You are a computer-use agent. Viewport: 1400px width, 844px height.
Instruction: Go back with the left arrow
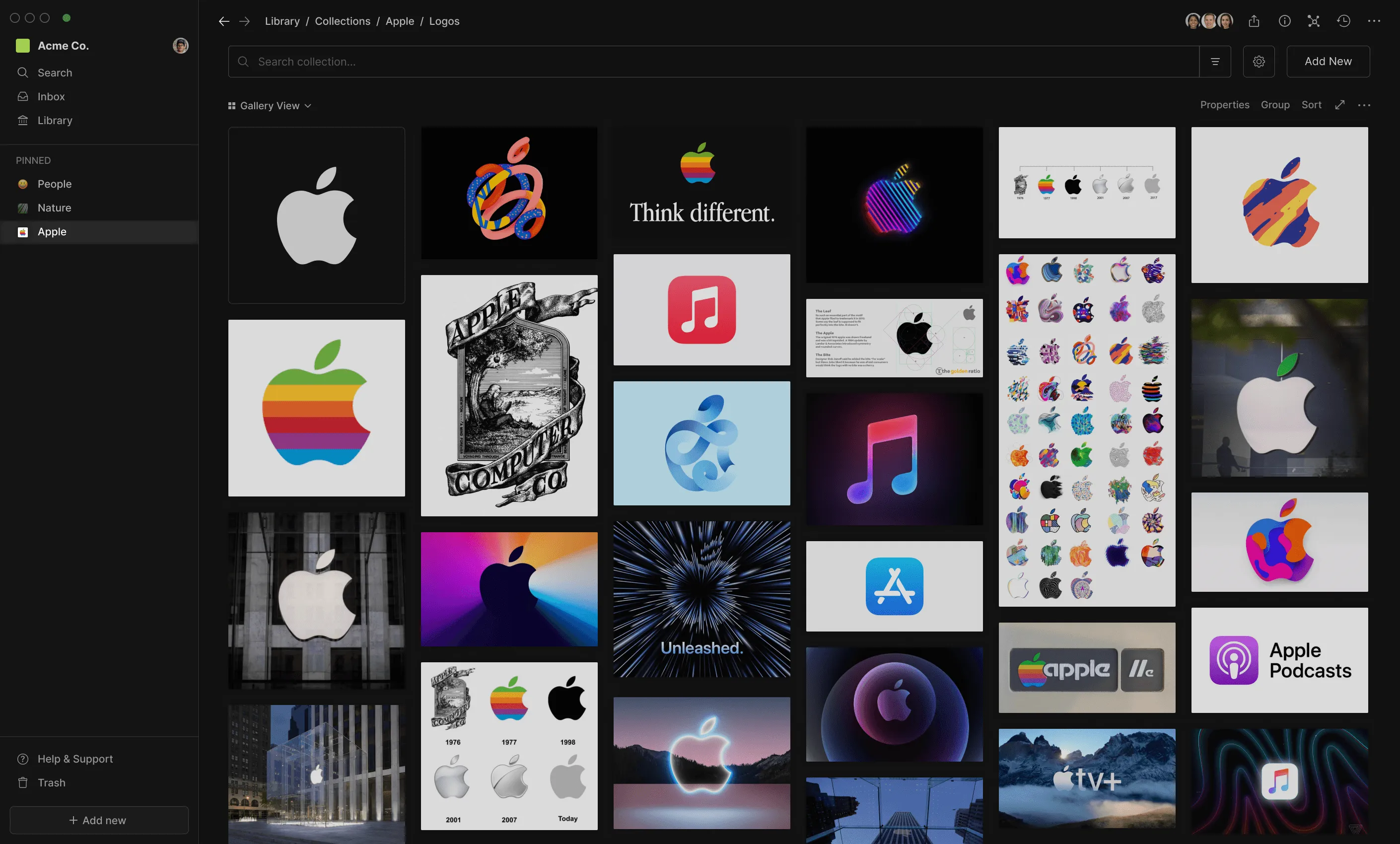point(224,21)
